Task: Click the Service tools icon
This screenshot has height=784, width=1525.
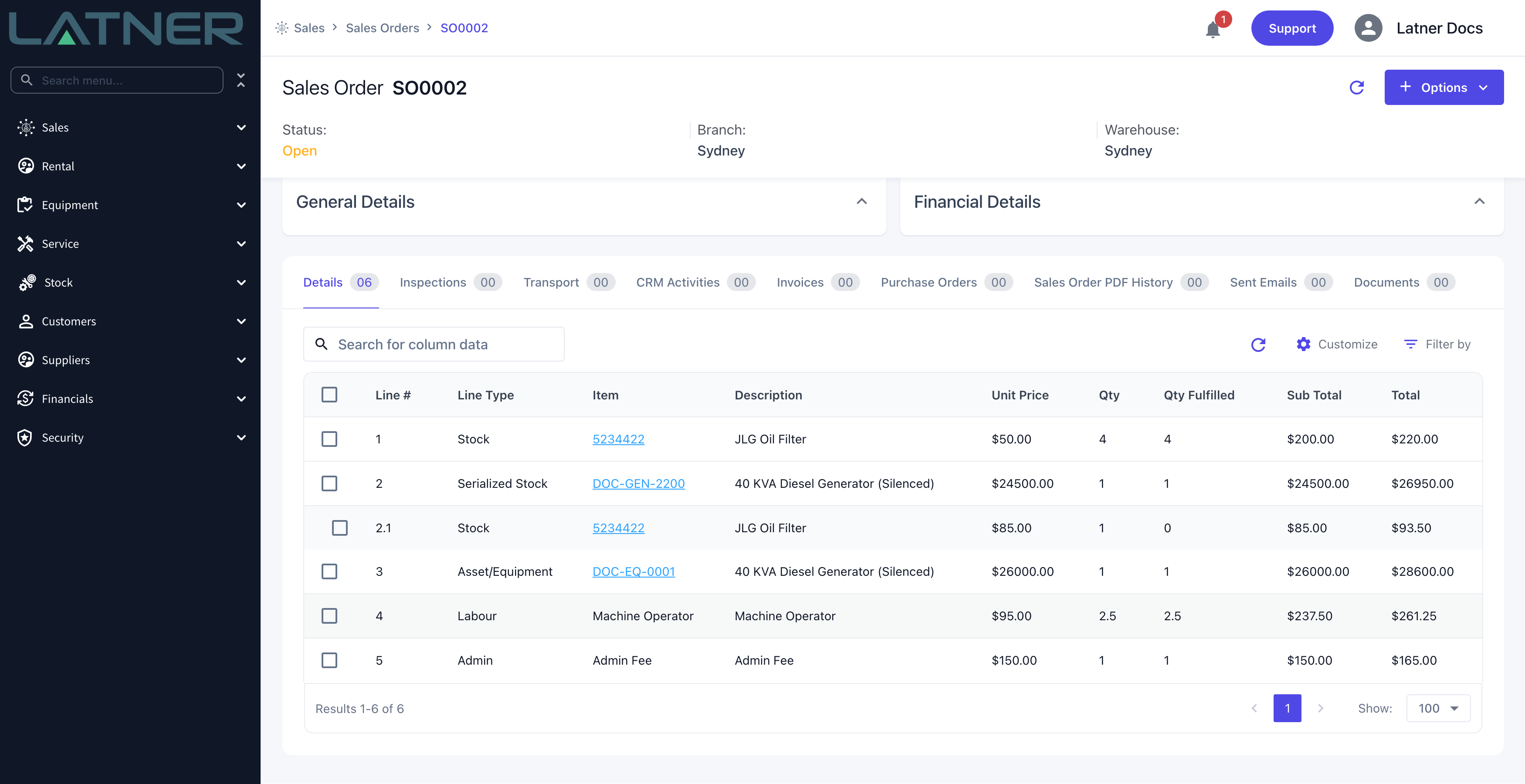Action: click(25, 244)
